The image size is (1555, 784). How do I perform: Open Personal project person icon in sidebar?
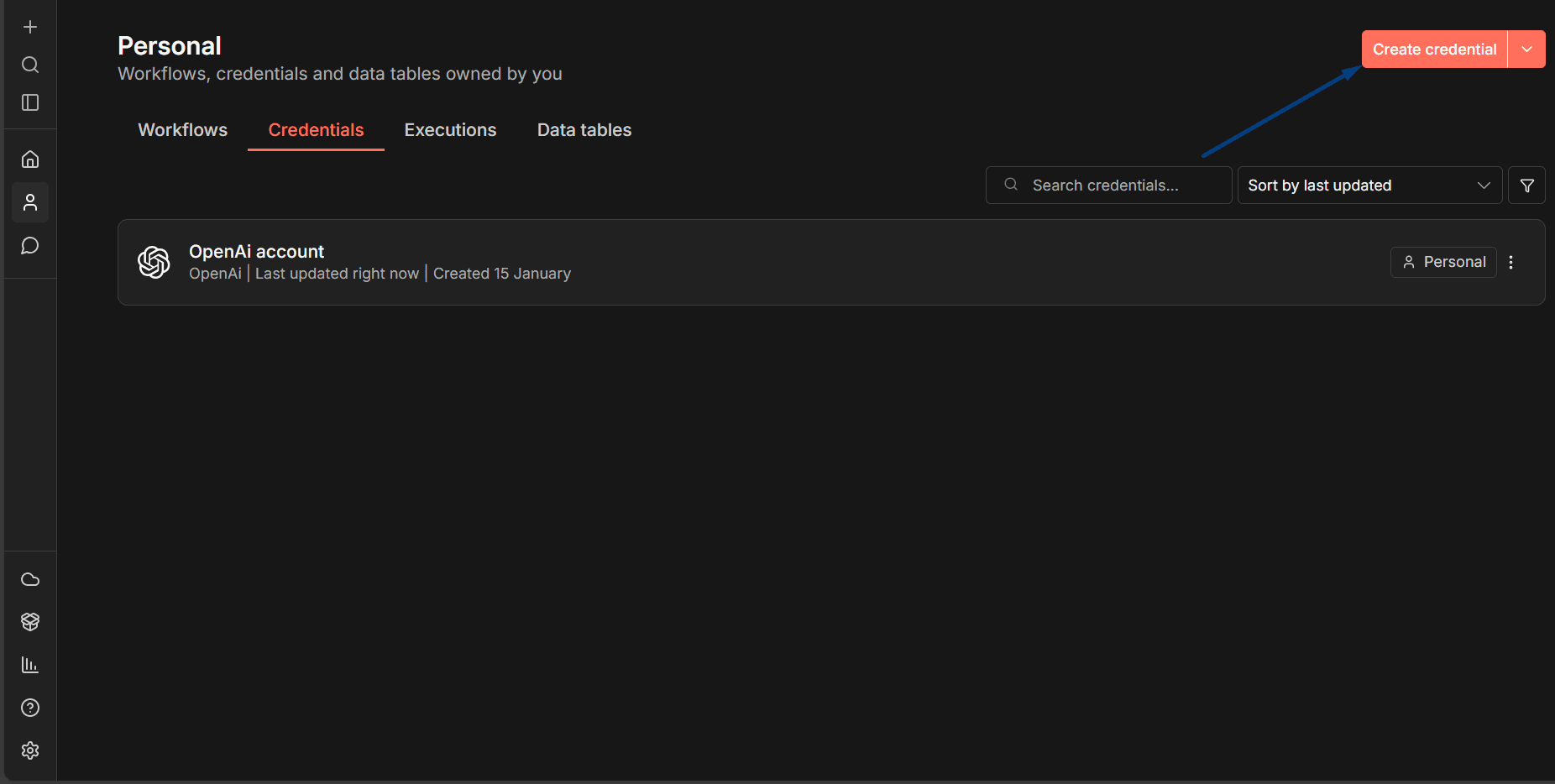click(x=30, y=202)
